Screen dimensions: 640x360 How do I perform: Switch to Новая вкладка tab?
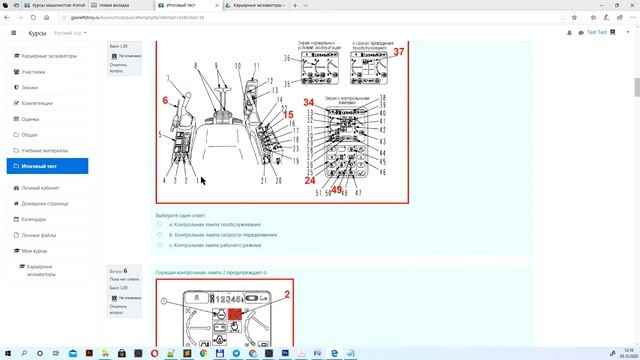point(121,5)
